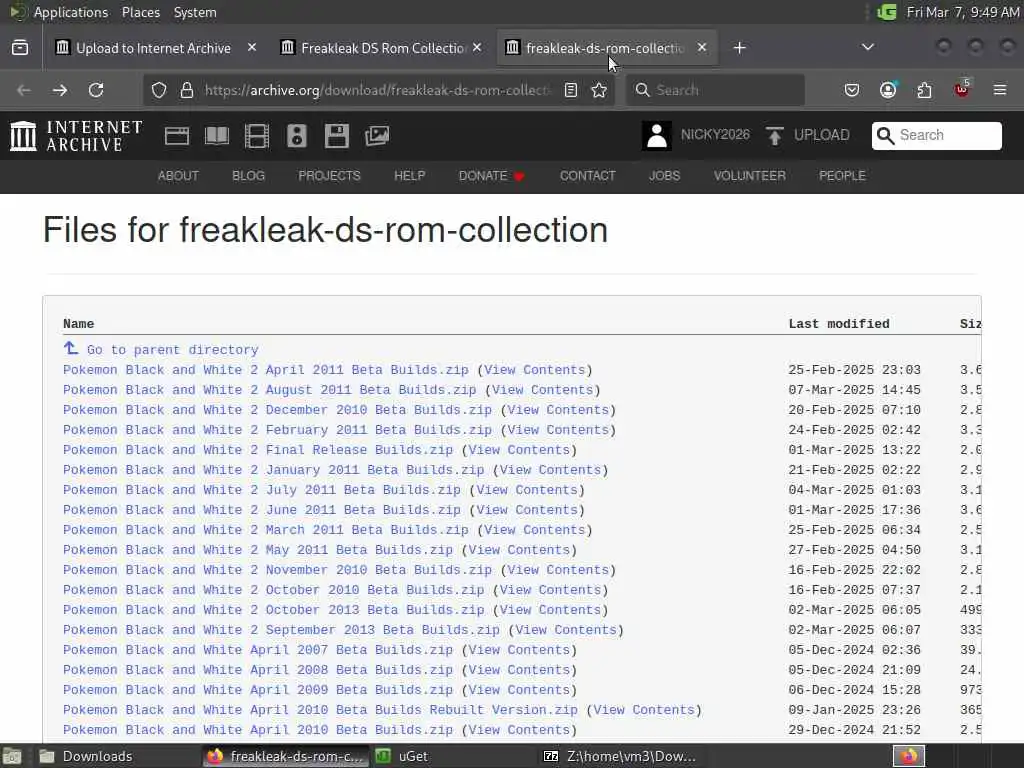Open a new browser tab with plus

(x=739, y=48)
